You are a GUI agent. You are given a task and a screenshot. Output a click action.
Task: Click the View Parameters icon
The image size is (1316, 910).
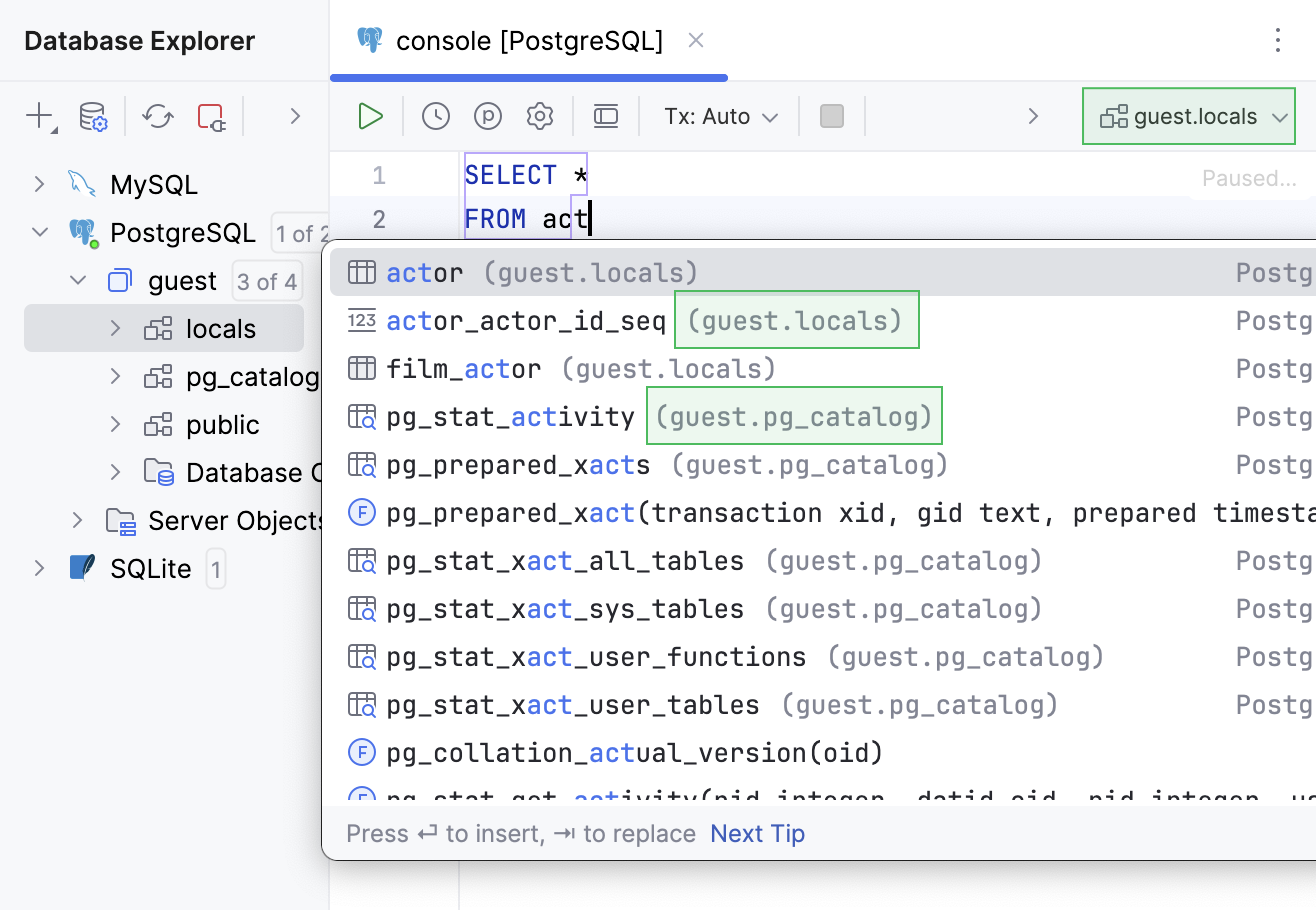point(487,116)
